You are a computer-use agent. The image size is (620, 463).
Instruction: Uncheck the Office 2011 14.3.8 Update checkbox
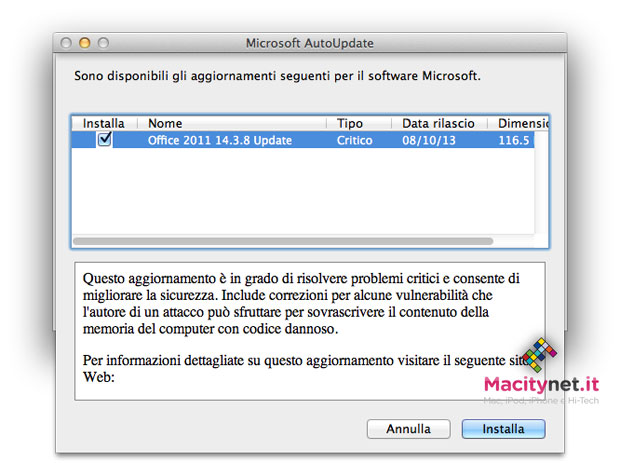point(104,140)
